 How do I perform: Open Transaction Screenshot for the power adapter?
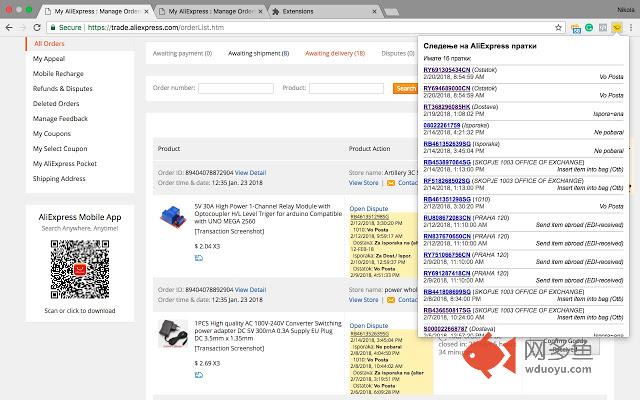coord(229,349)
